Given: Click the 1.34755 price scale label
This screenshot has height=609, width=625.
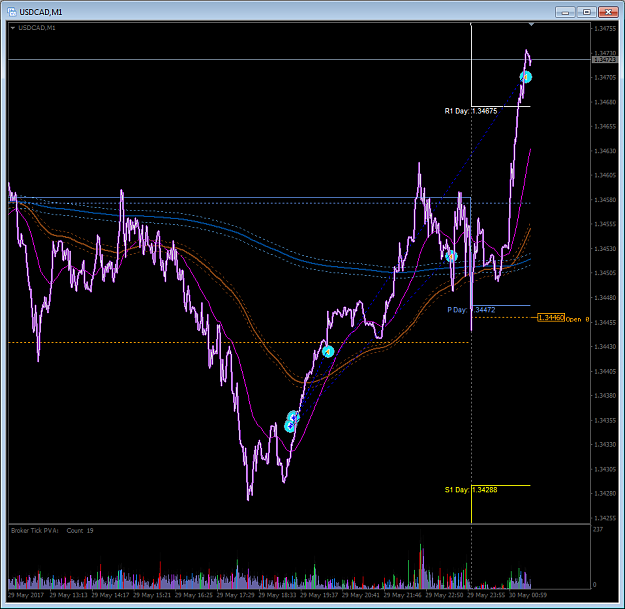Looking at the screenshot, I should pyautogui.click(x=605, y=29).
